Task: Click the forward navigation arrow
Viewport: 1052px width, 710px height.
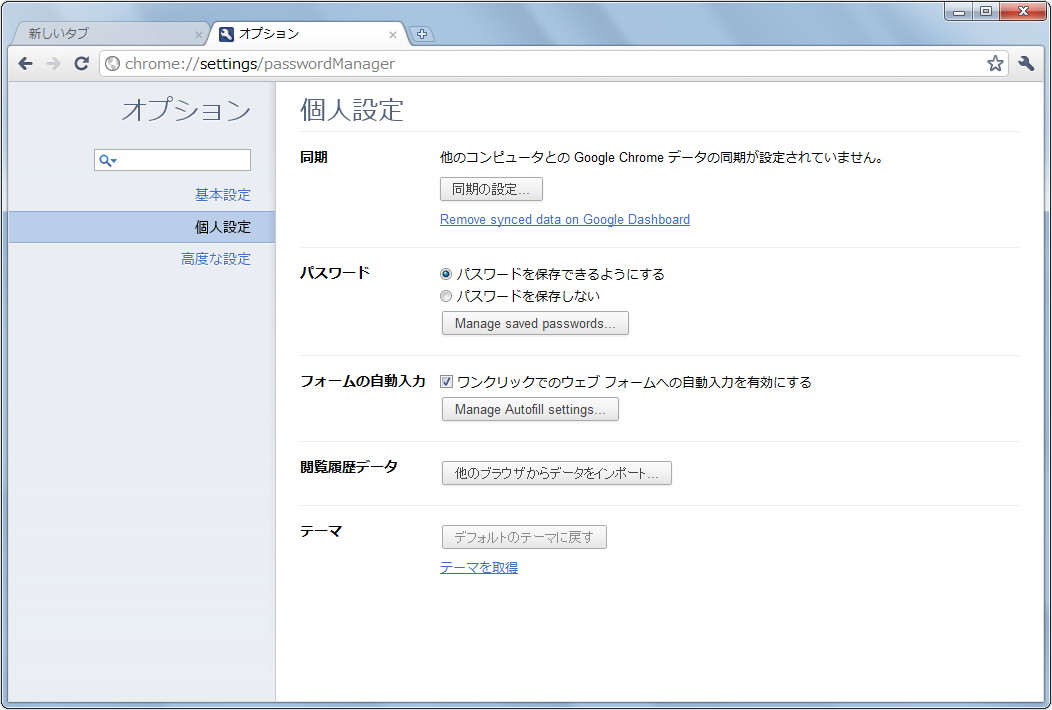Action: [x=53, y=63]
